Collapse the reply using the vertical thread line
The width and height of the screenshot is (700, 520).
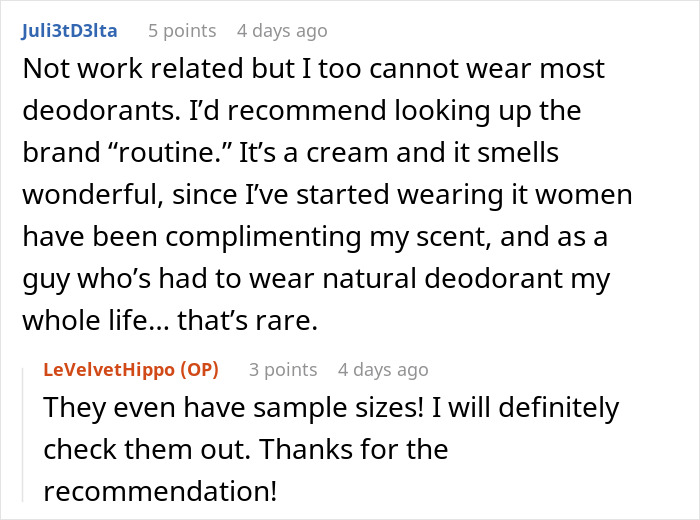click(27, 430)
